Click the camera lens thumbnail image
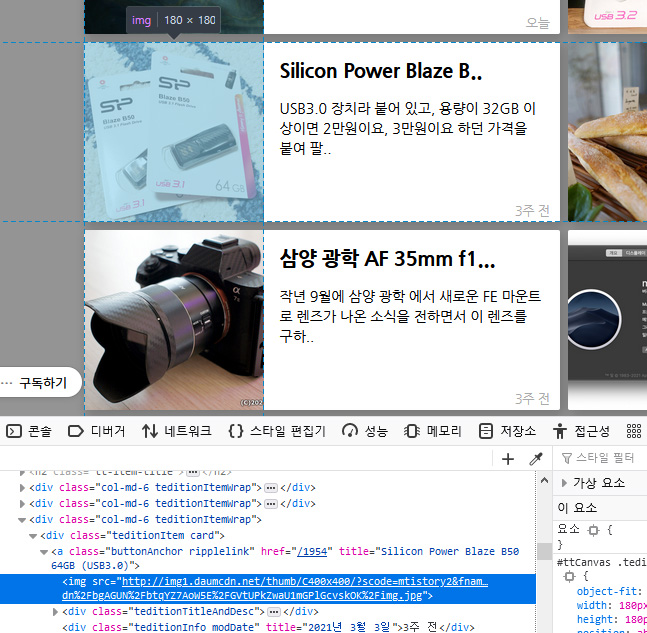The width and height of the screenshot is (647, 633). coord(174,320)
